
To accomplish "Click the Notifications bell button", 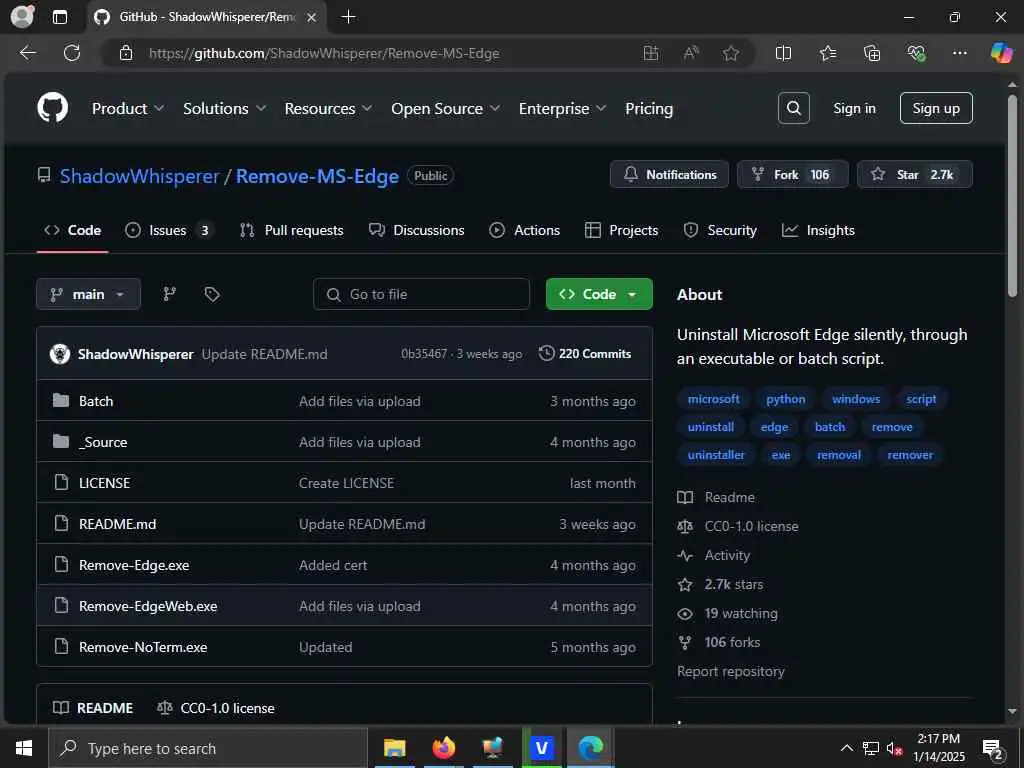I will pos(669,174).
